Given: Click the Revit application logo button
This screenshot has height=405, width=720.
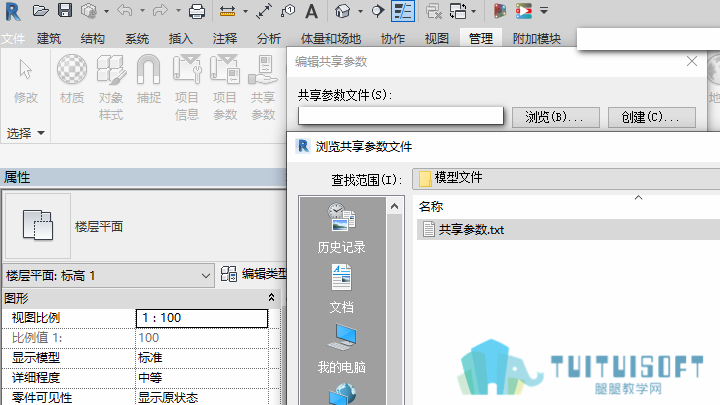Looking at the screenshot, I should [12, 11].
